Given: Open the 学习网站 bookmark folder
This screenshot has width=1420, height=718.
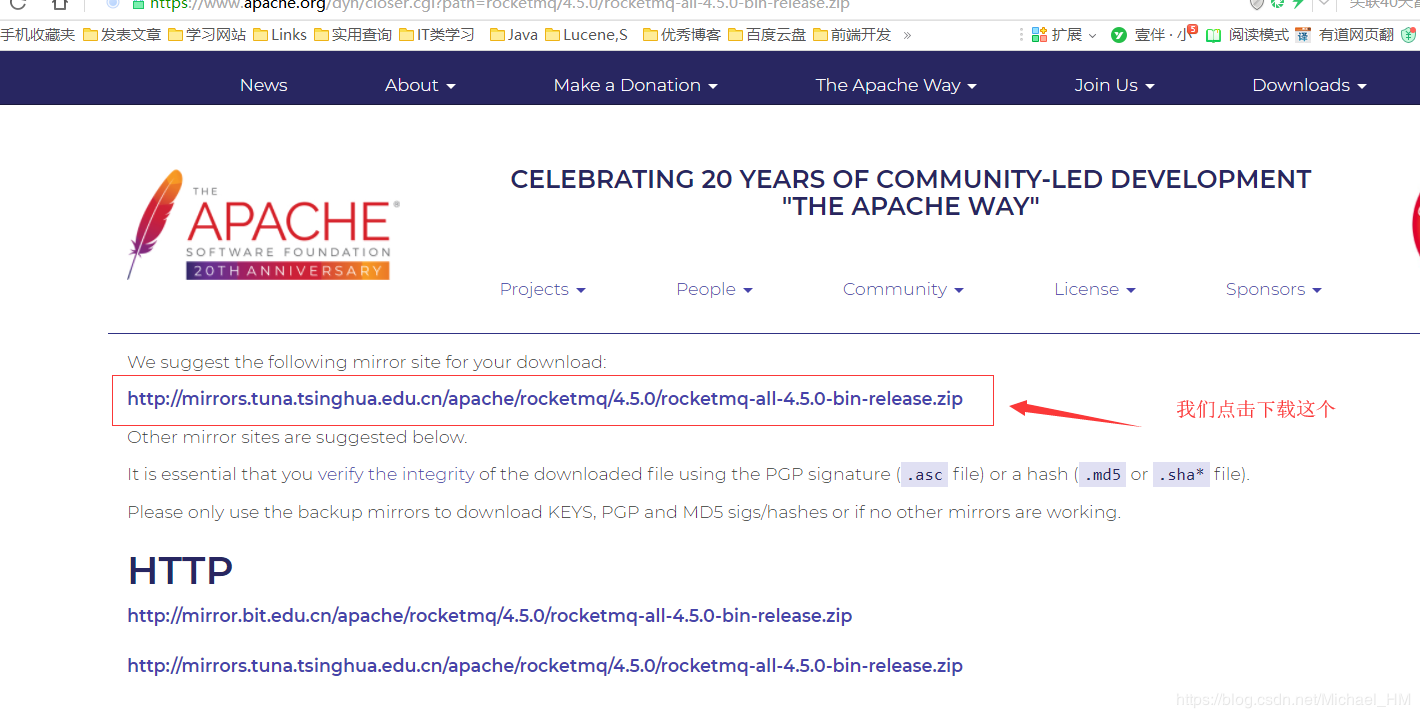Looking at the screenshot, I should [207, 35].
